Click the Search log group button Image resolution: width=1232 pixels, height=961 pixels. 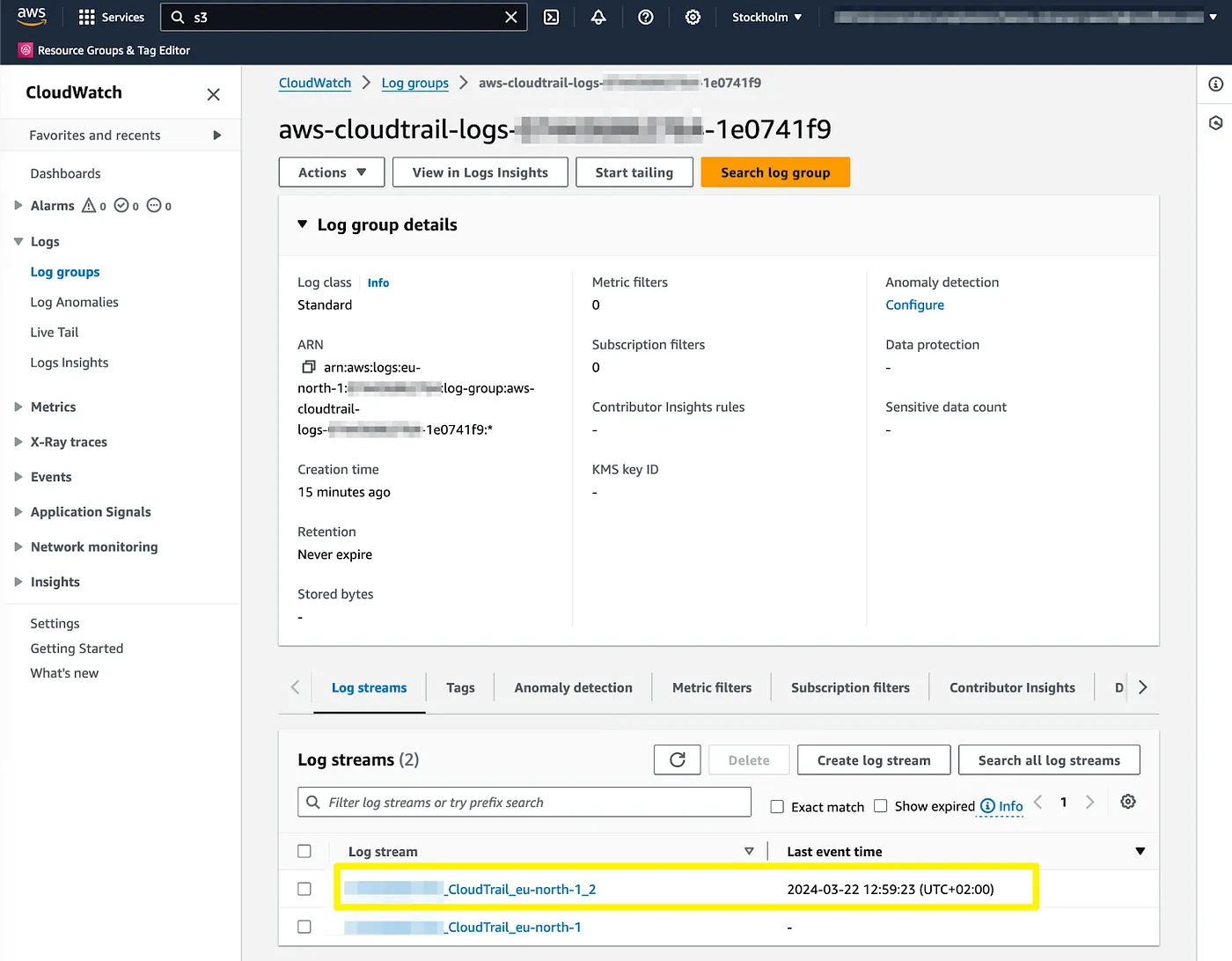(x=775, y=172)
